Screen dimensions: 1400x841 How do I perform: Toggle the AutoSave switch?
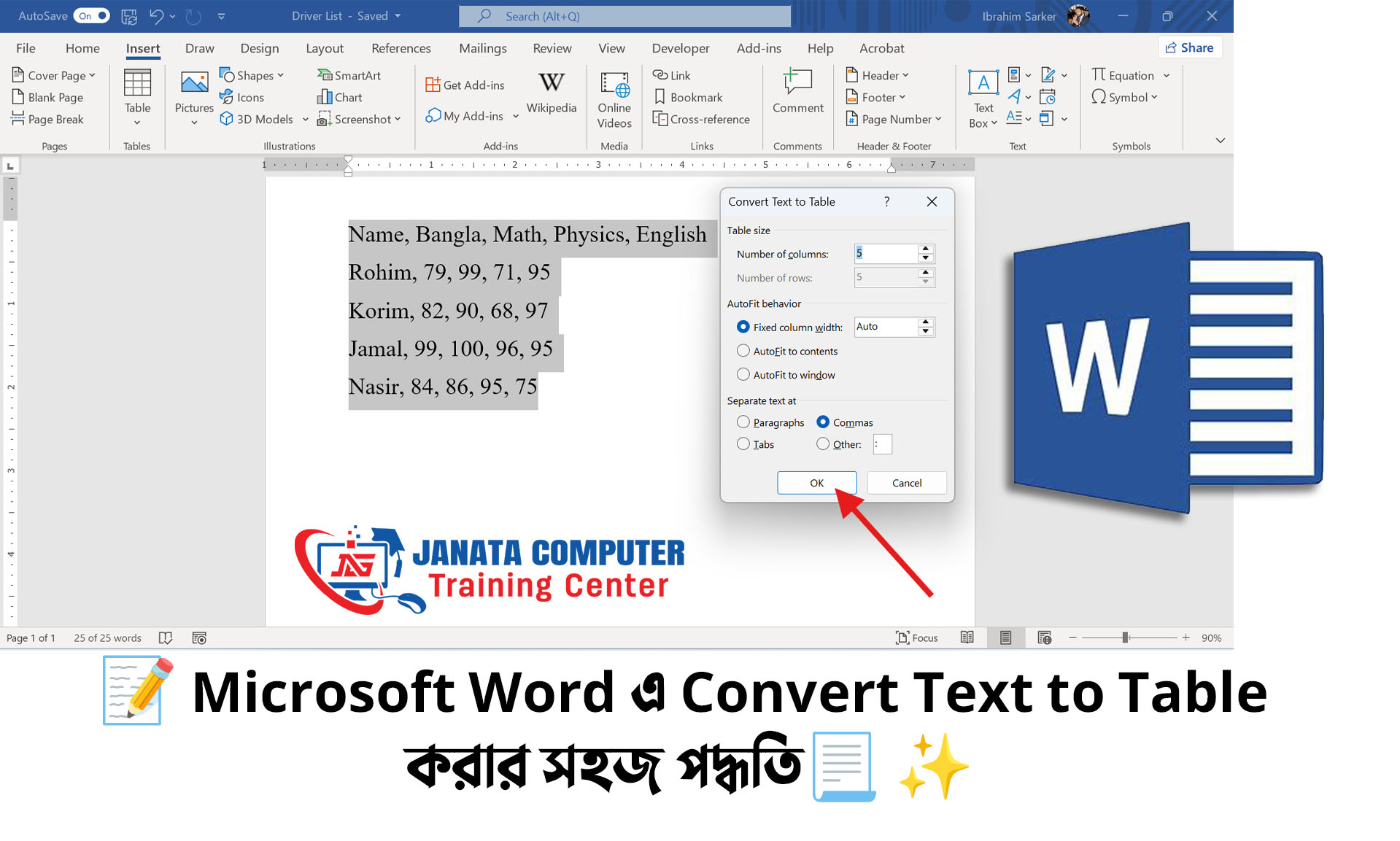coord(92,16)
